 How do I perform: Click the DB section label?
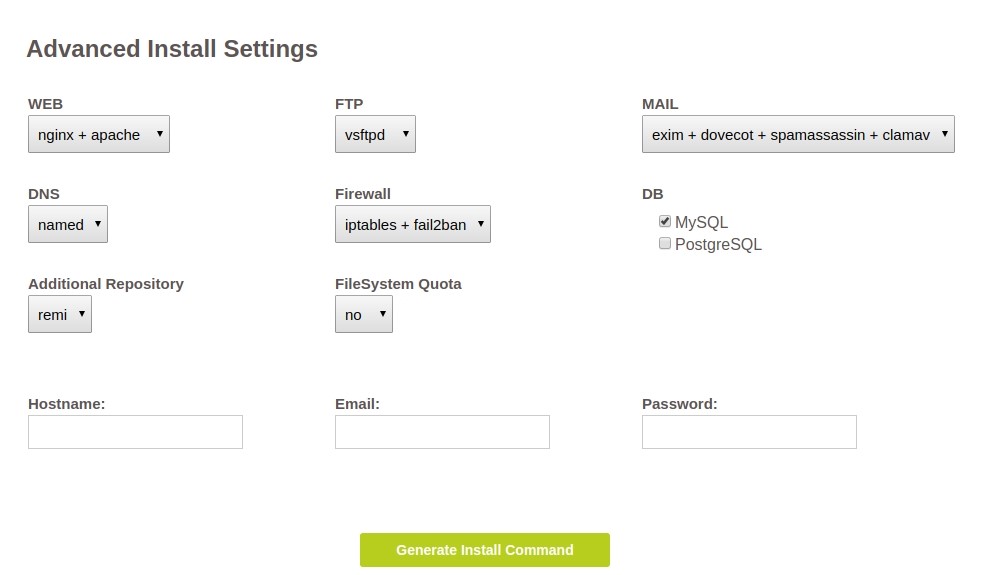tap(652, 194)
